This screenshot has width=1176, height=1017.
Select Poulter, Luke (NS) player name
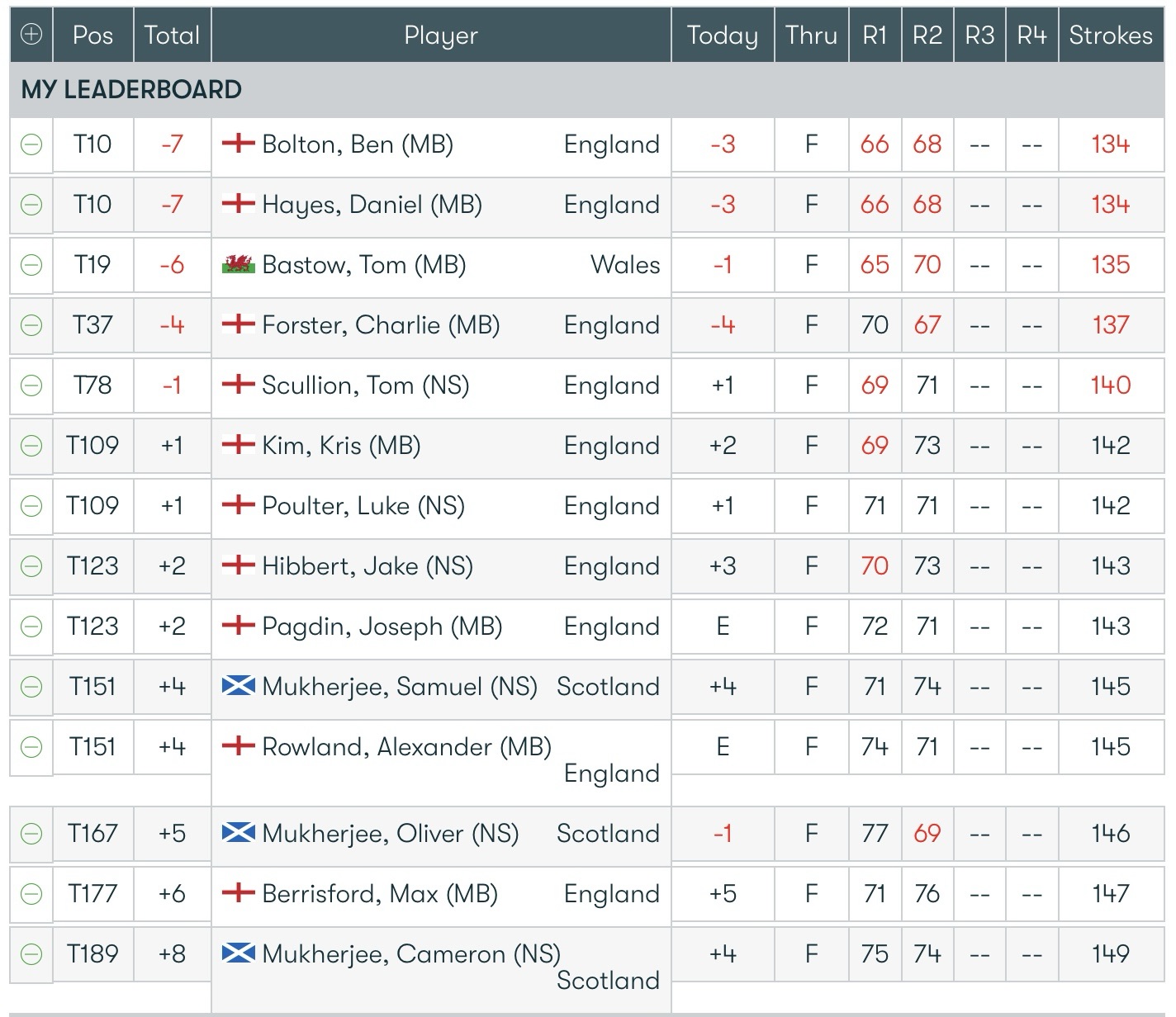[x=363, y=506]
